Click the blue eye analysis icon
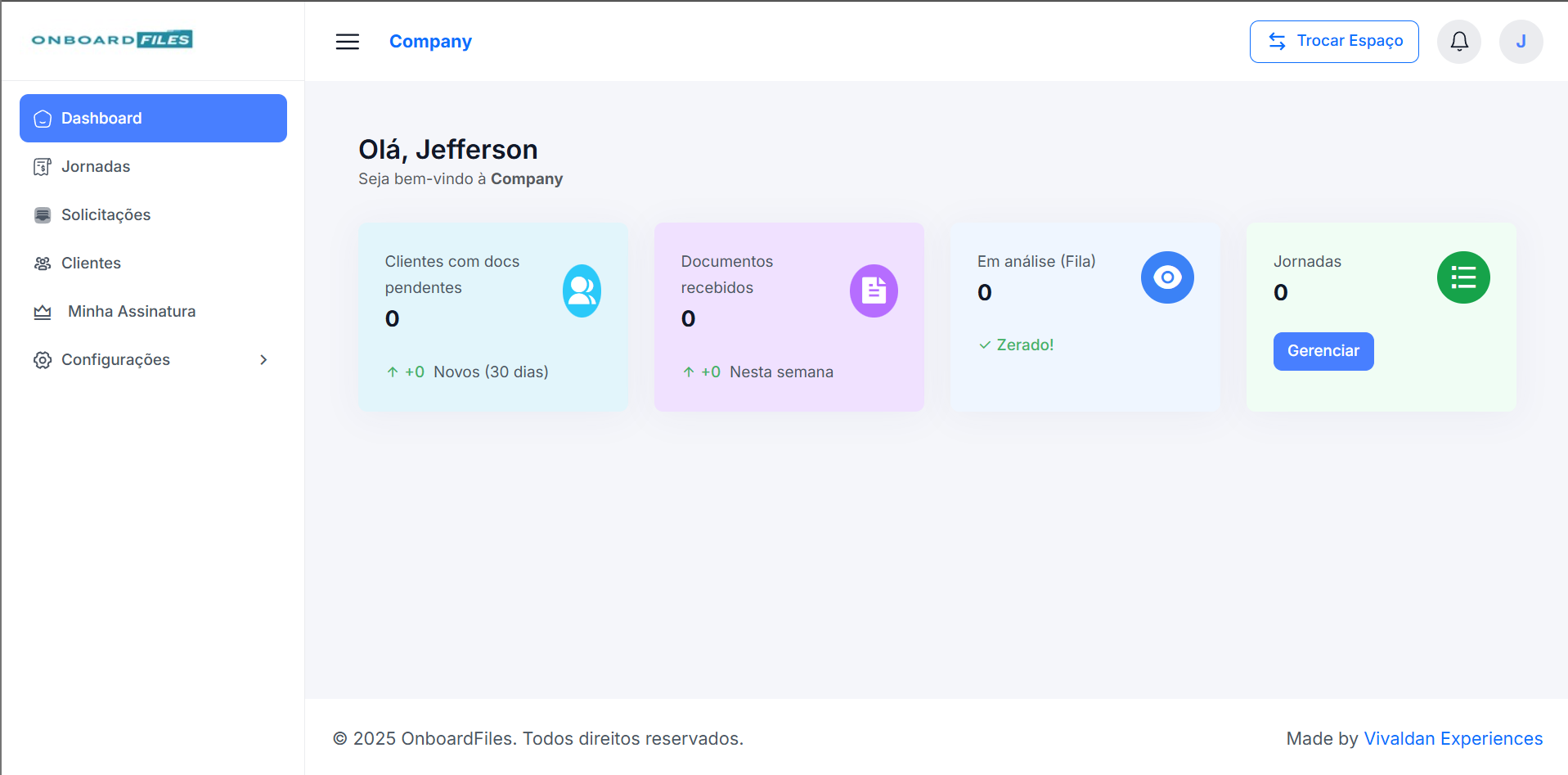1568x775 pixels. [x=1167, y=277]
